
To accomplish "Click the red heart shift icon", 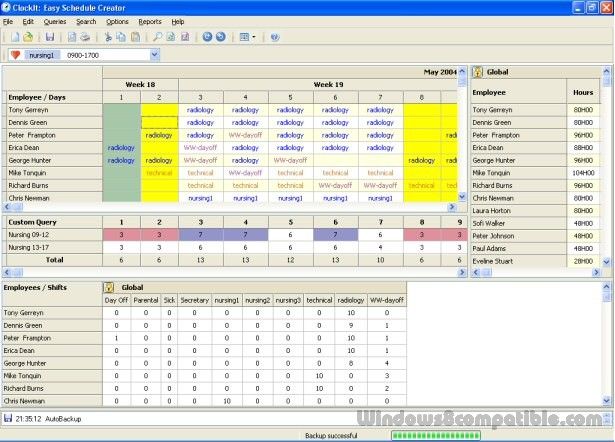I will coord(15,55).
